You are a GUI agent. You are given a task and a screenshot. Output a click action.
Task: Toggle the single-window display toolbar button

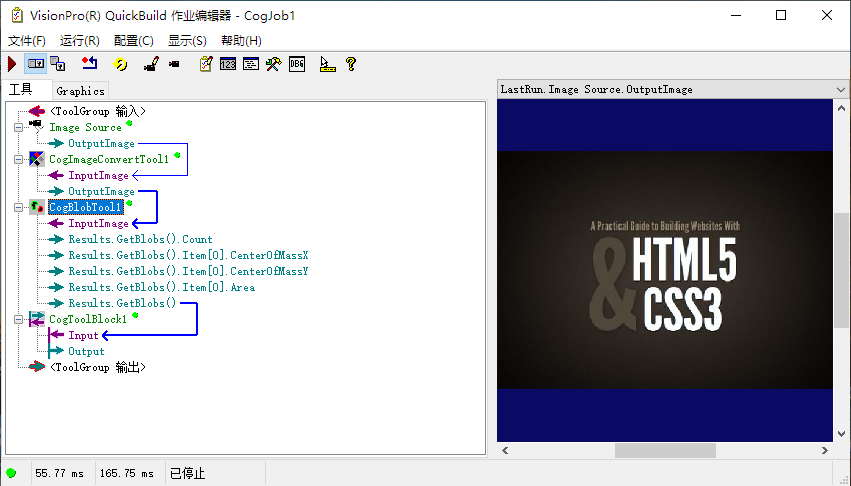(x=36, y=64)
